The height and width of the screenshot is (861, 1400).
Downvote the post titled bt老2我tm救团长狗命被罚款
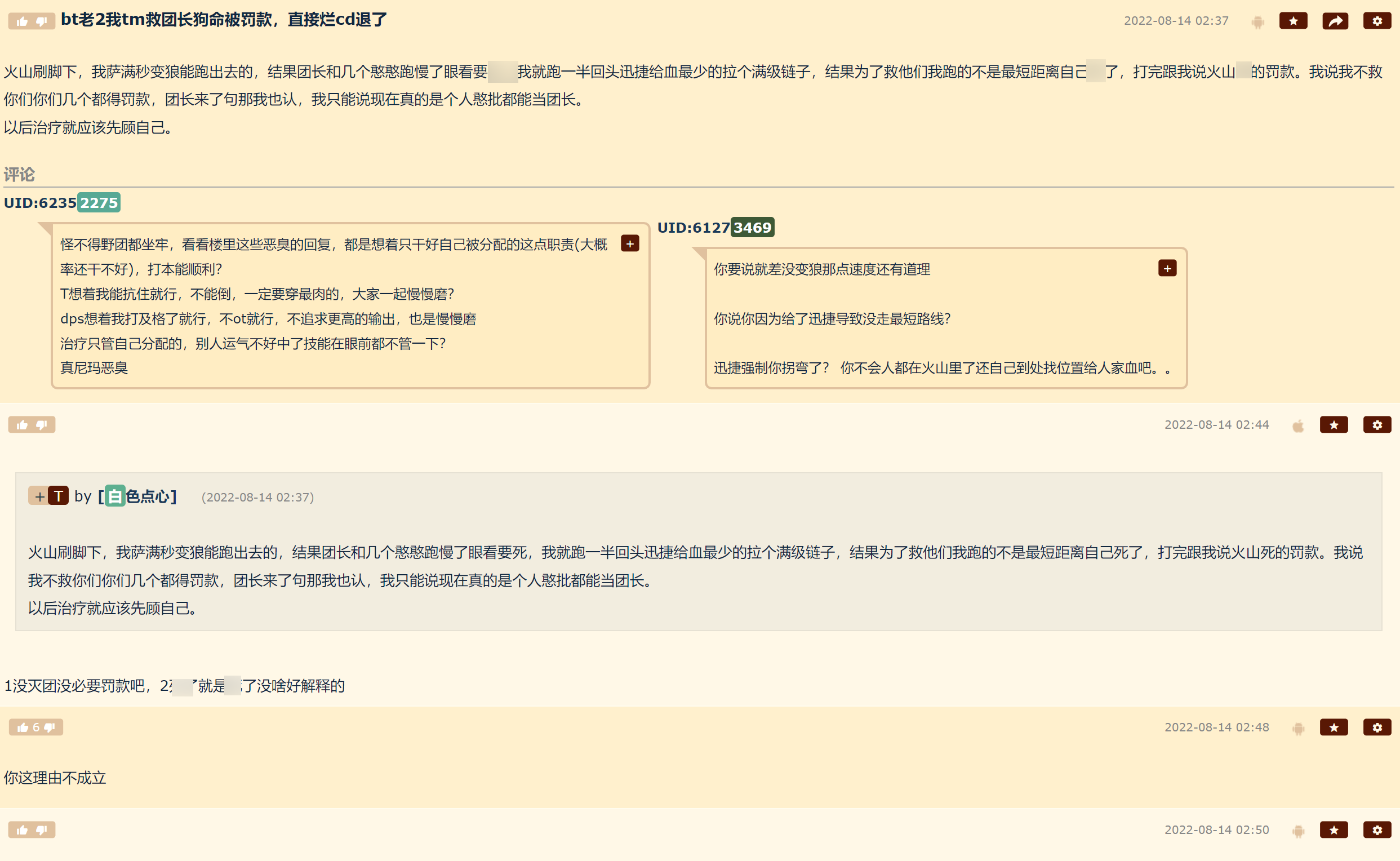click(x=42, y=21)
